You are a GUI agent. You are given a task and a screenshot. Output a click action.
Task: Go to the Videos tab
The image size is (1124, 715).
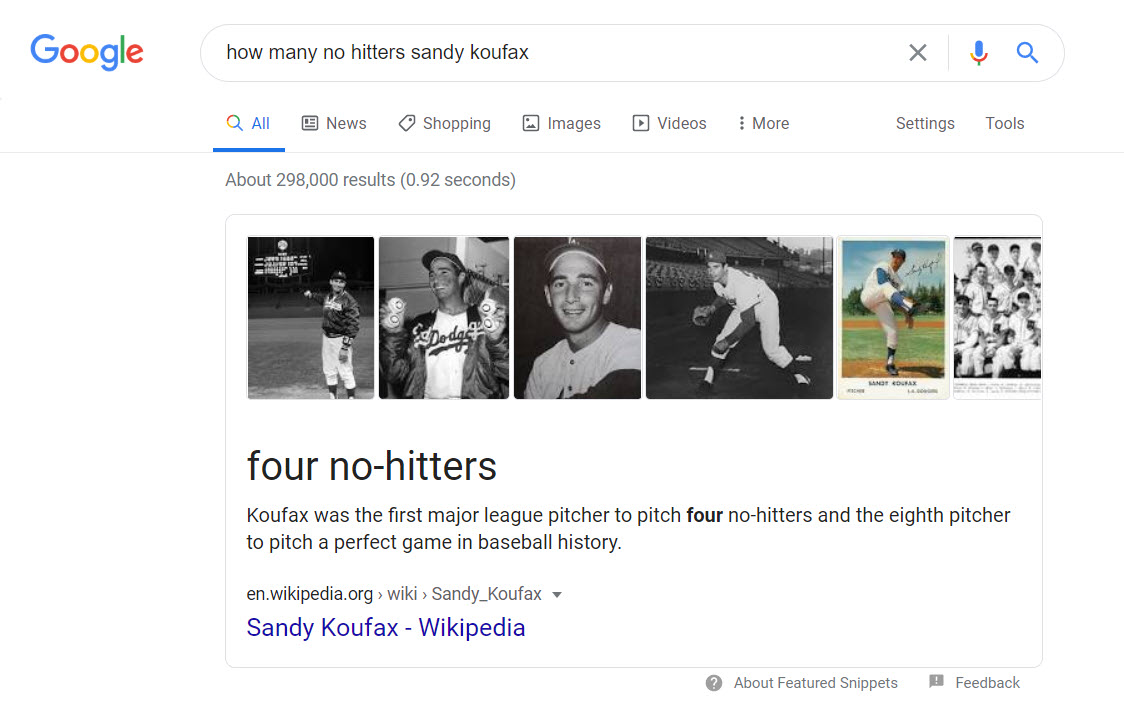(x=669, y=123)
